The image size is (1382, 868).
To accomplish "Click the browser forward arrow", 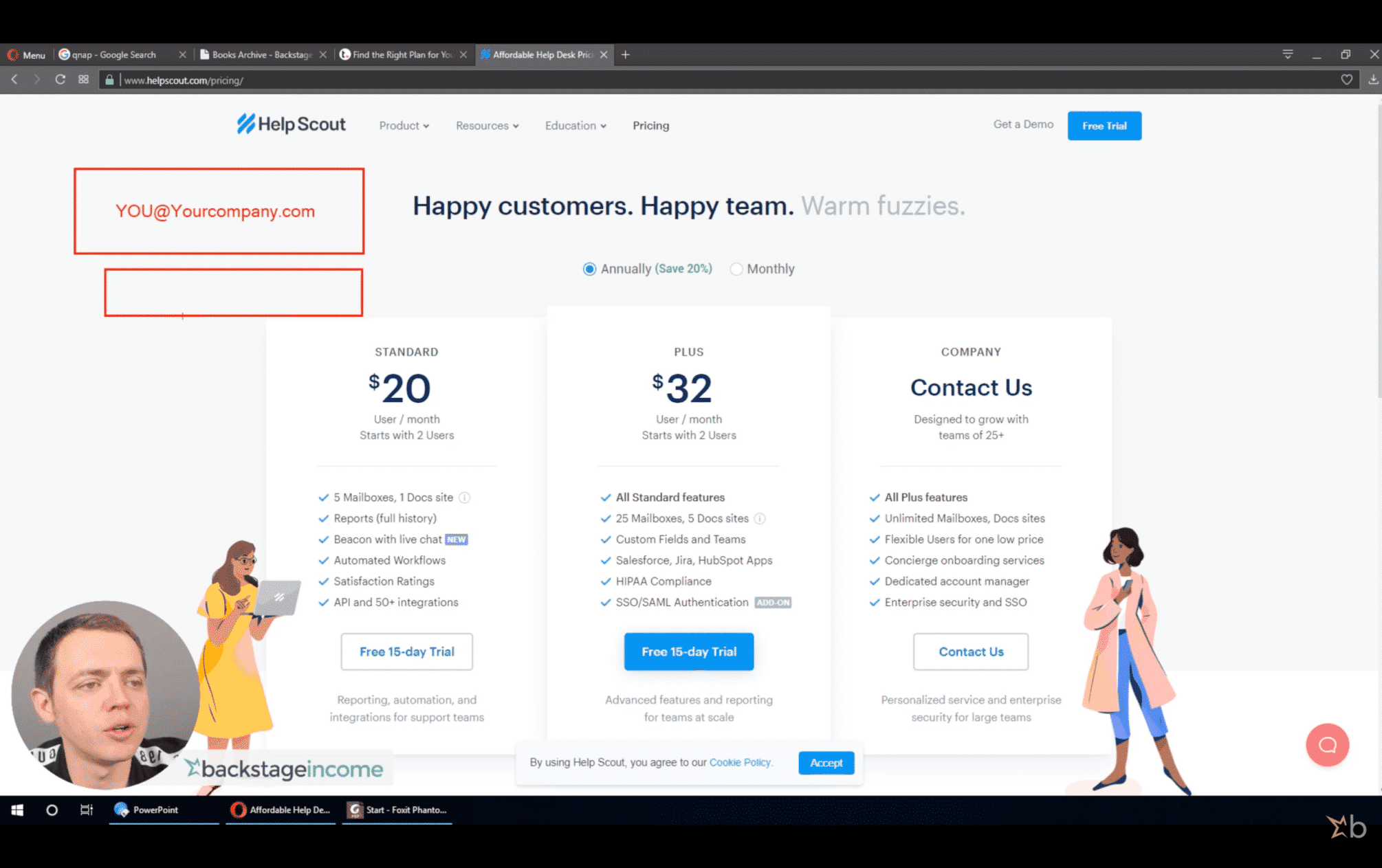I will point(37,80).
